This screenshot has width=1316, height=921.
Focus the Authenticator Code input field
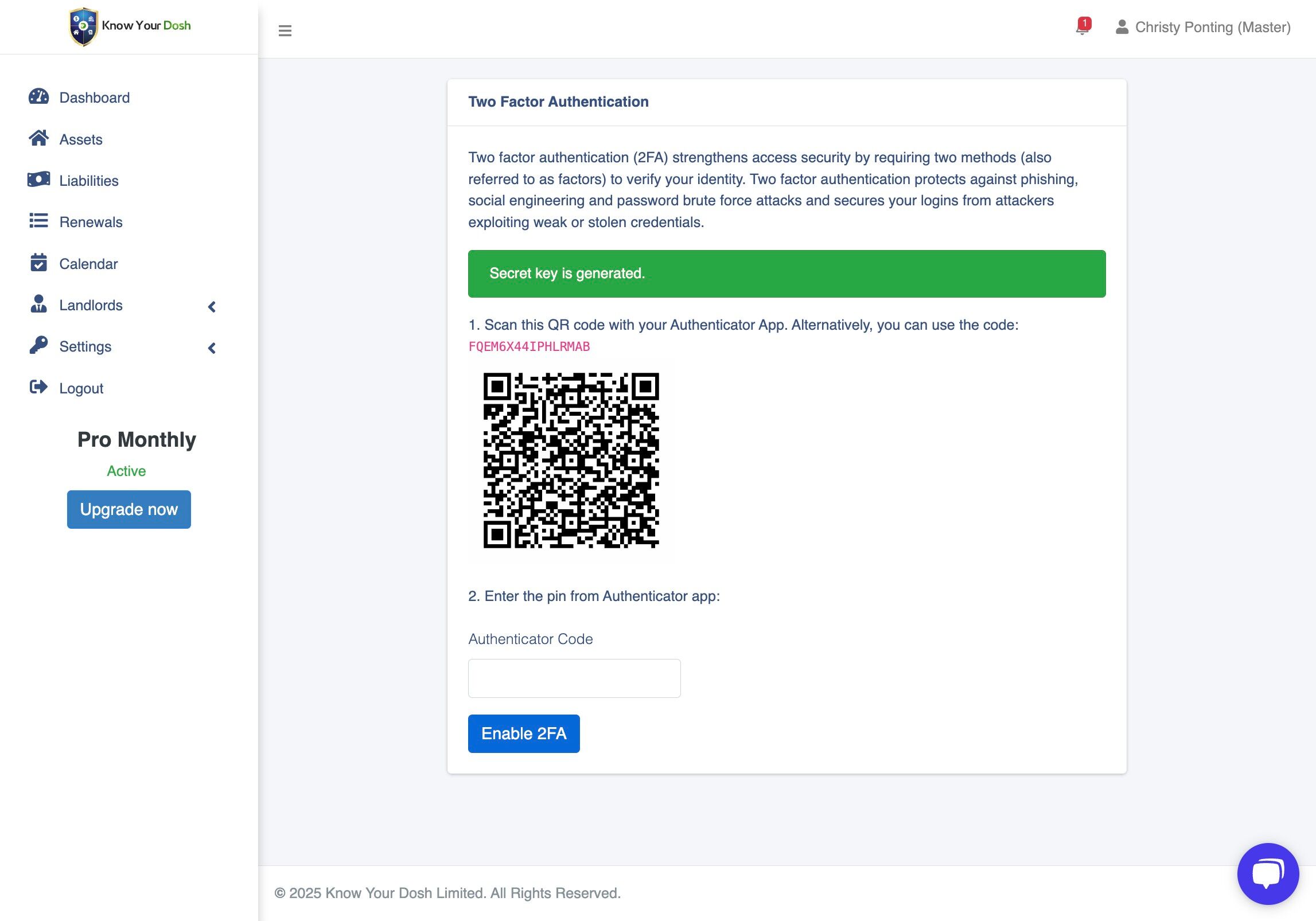(x=574, y=678)
